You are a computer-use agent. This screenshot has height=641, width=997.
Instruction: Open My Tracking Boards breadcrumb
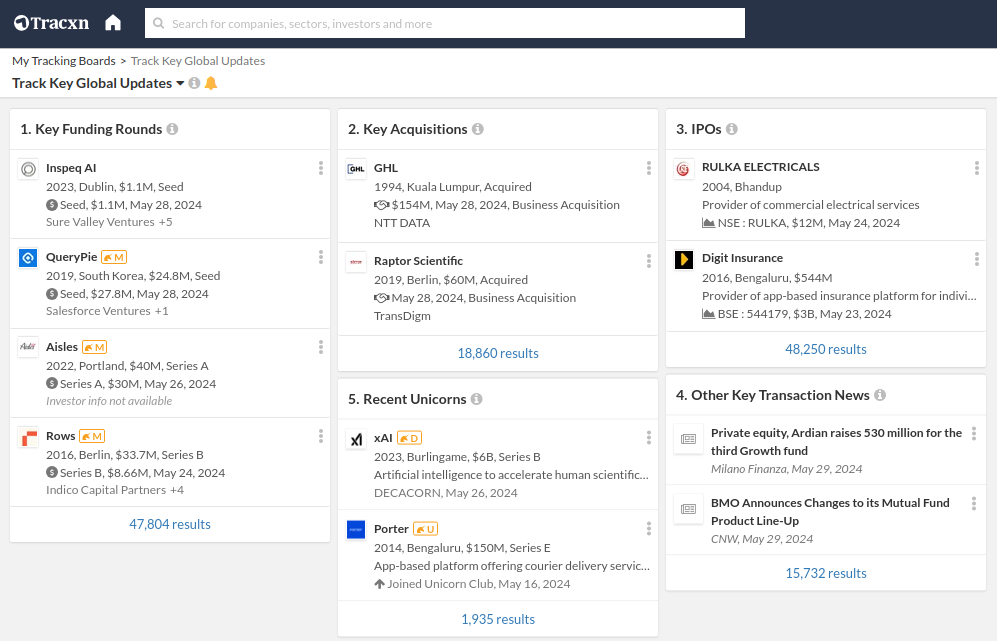(x=64, y=61)
